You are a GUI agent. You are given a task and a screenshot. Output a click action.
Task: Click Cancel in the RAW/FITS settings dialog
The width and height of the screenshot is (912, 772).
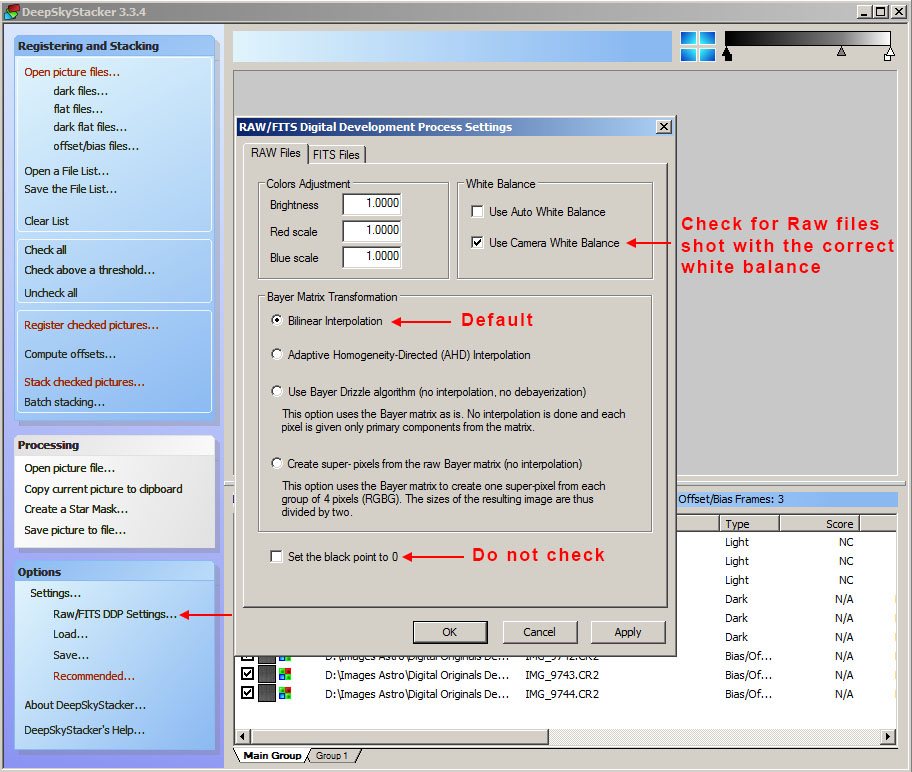tap(539, 632)
